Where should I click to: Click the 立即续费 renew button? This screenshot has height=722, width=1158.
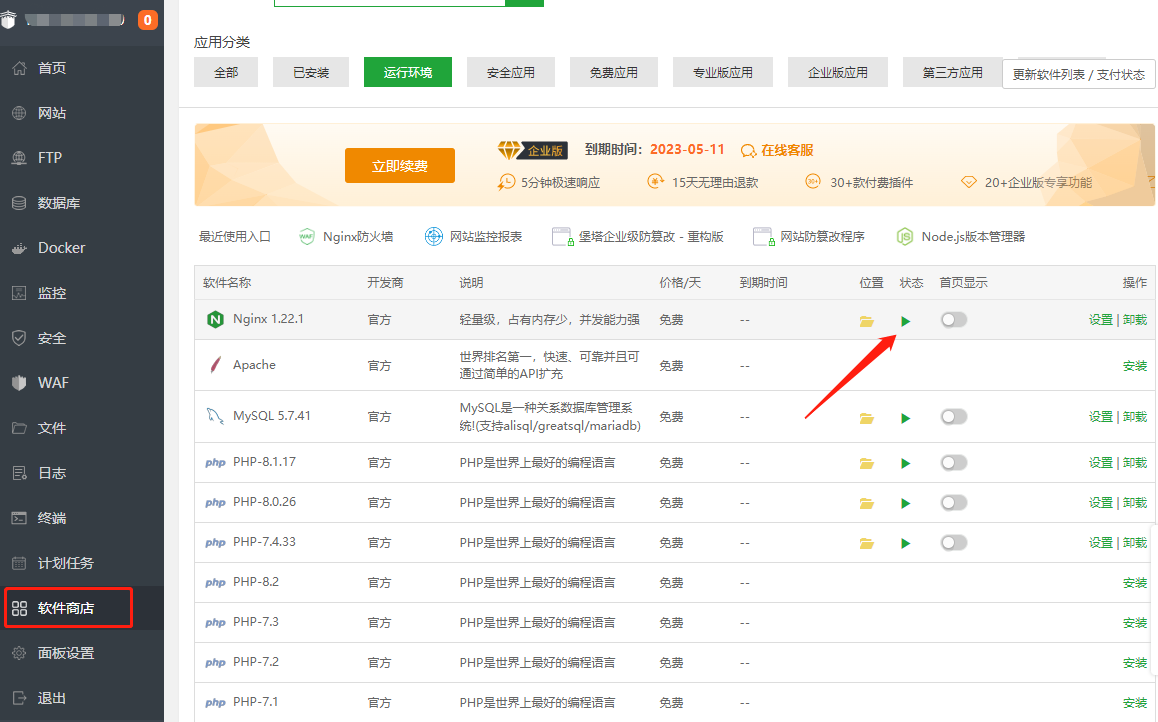pyautogui.click(x=400, y=166)
